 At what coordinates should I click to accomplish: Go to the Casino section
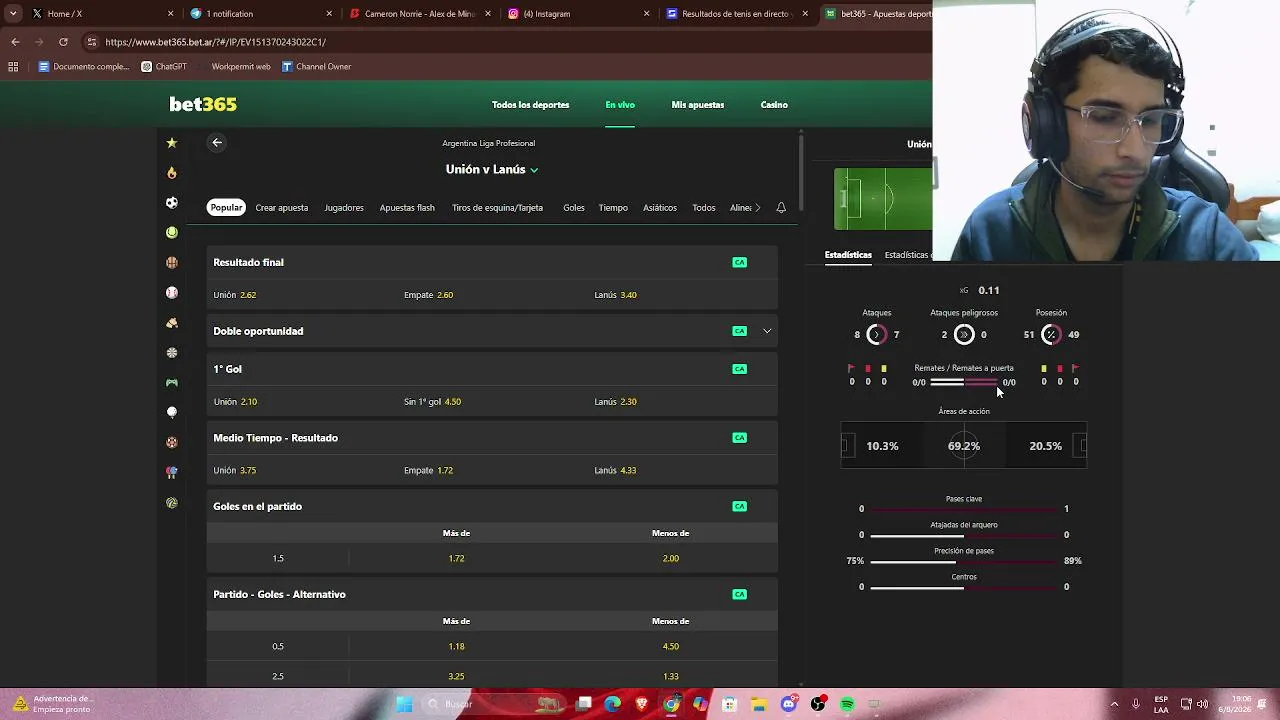[x=774, y=105]
